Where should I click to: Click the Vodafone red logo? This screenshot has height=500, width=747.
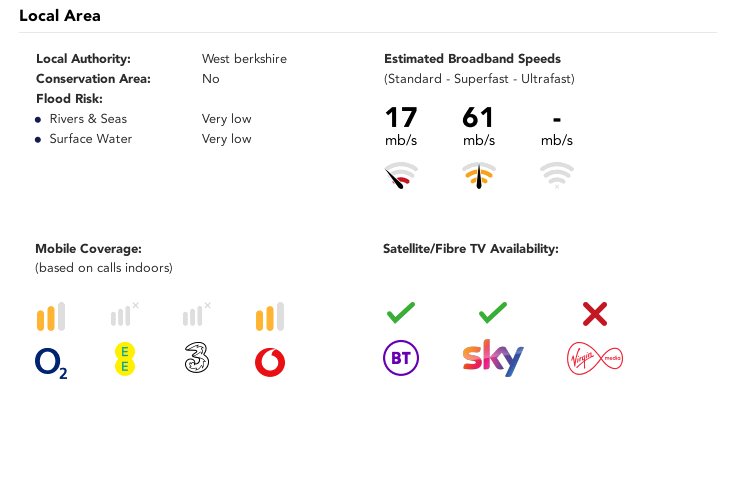click(270, 362)
